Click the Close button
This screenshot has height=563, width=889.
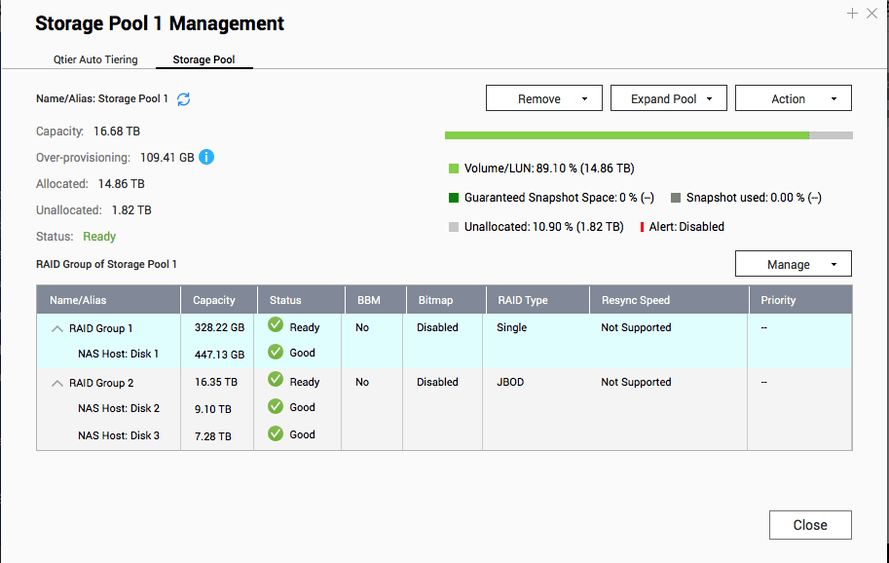tap(810, 525)
